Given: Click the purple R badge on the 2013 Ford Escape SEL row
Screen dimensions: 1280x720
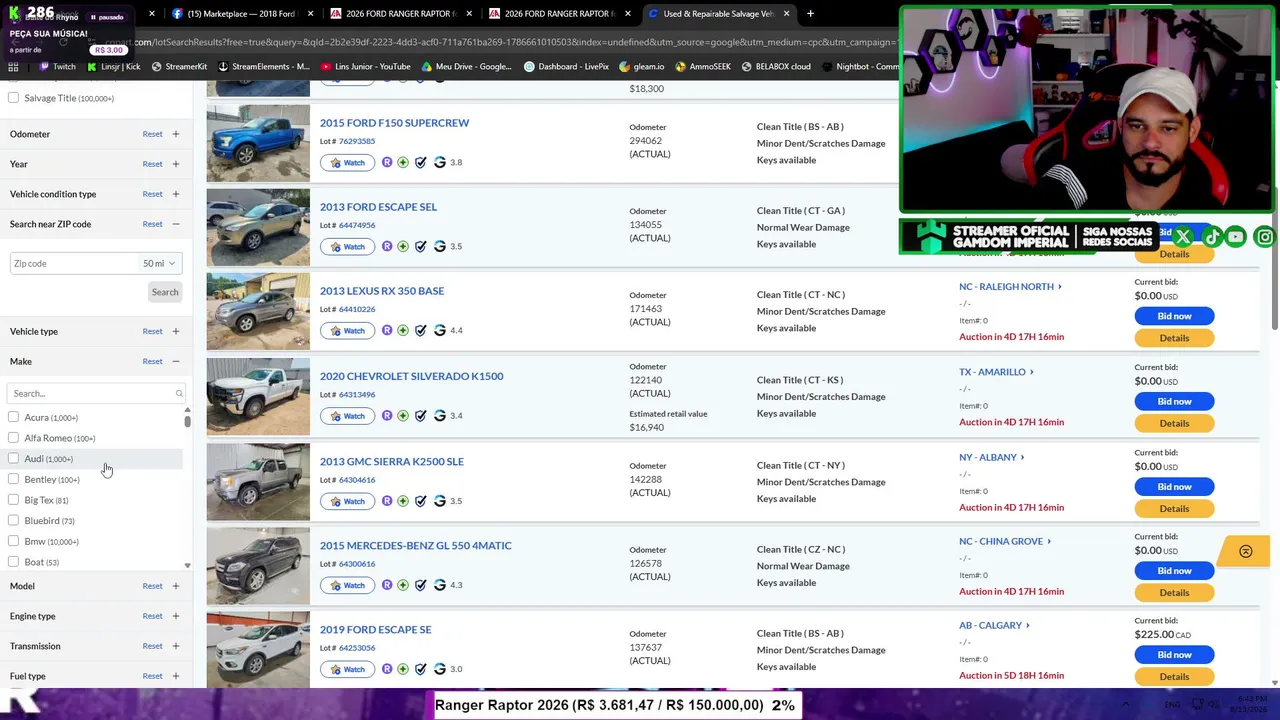Looking at the screenshot, I should pos(387,246).
